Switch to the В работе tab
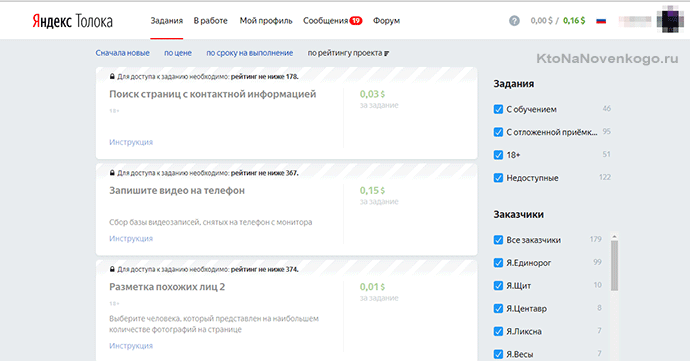This screenshot has height=361, width=690. [210, 21]
